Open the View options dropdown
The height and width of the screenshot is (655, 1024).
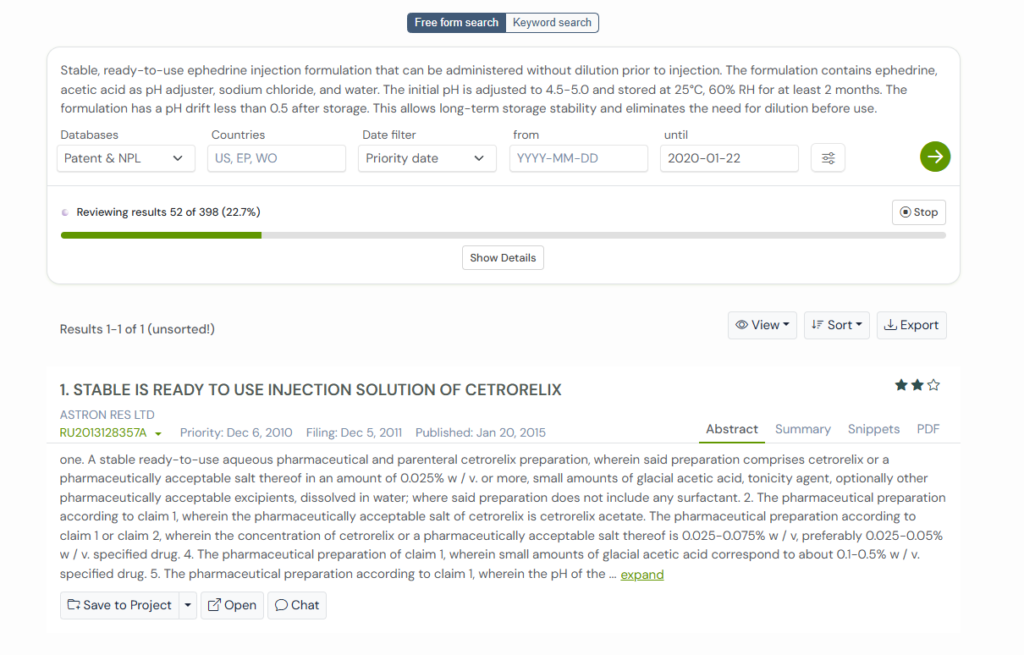click(762, 325)
